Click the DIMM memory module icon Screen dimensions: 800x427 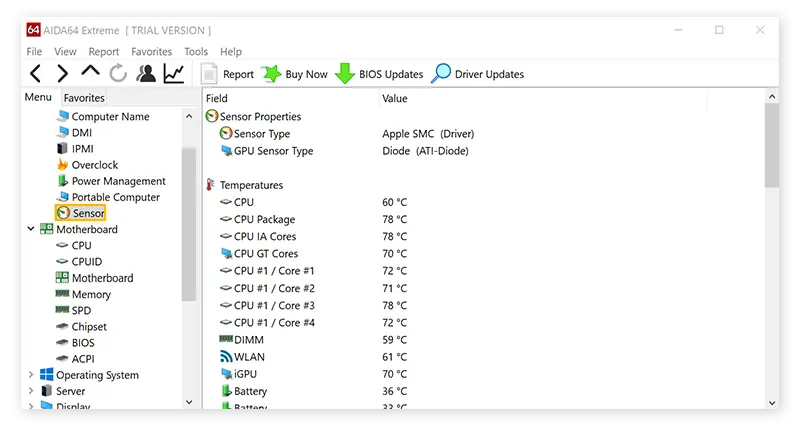click(x=226, y=339)
